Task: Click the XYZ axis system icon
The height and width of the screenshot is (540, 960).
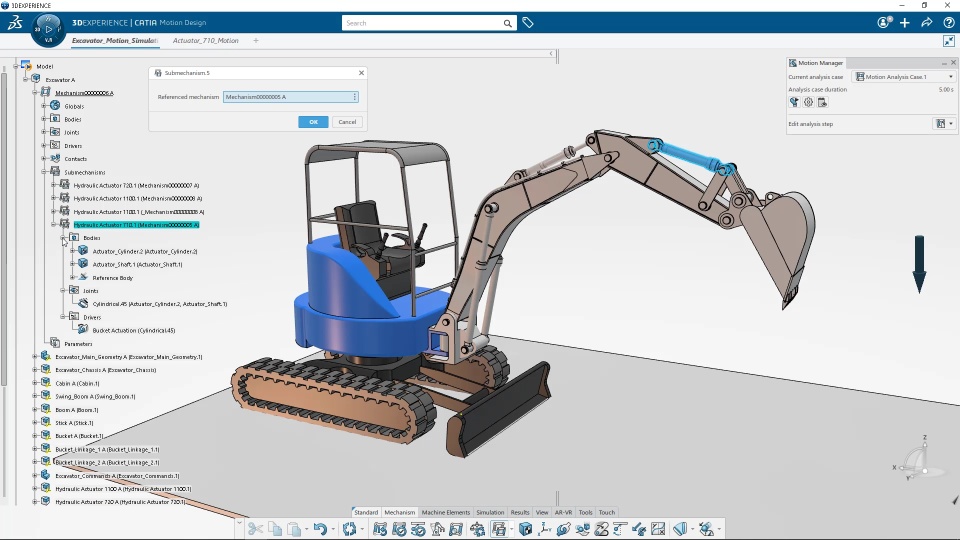Action: 544,529
